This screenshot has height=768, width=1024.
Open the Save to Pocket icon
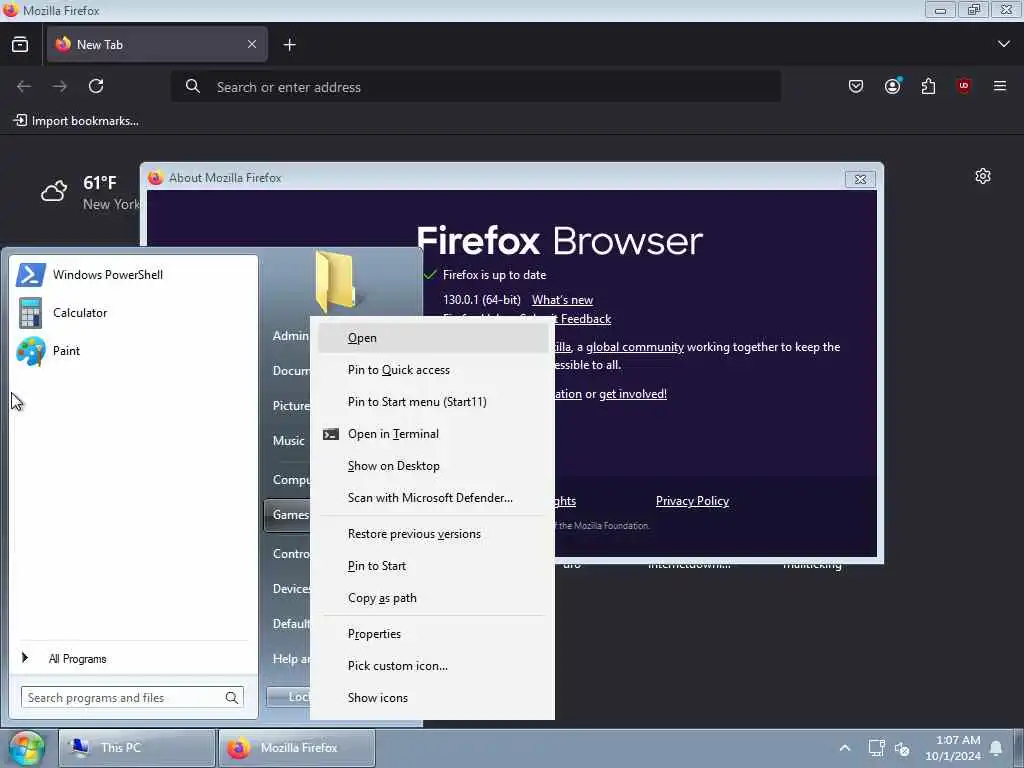tap(856, 86)
